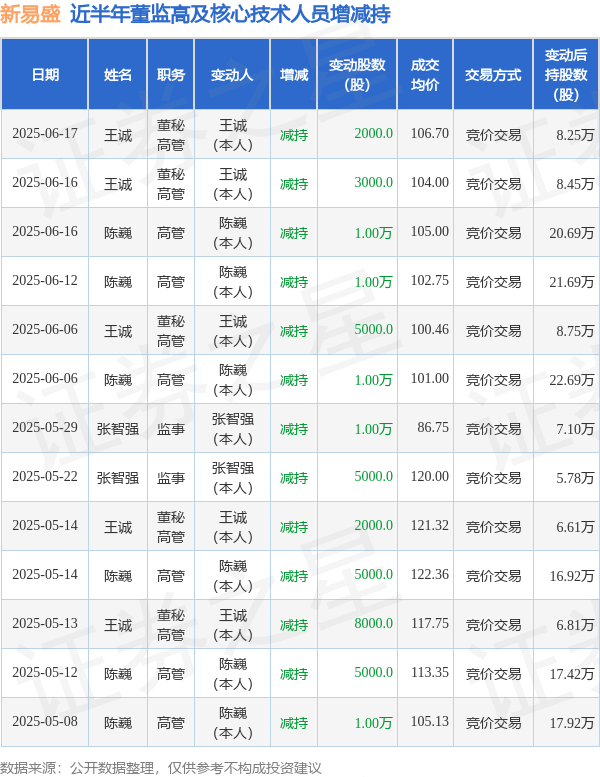Select the date cell 2025-06-17

click(45, 134)
